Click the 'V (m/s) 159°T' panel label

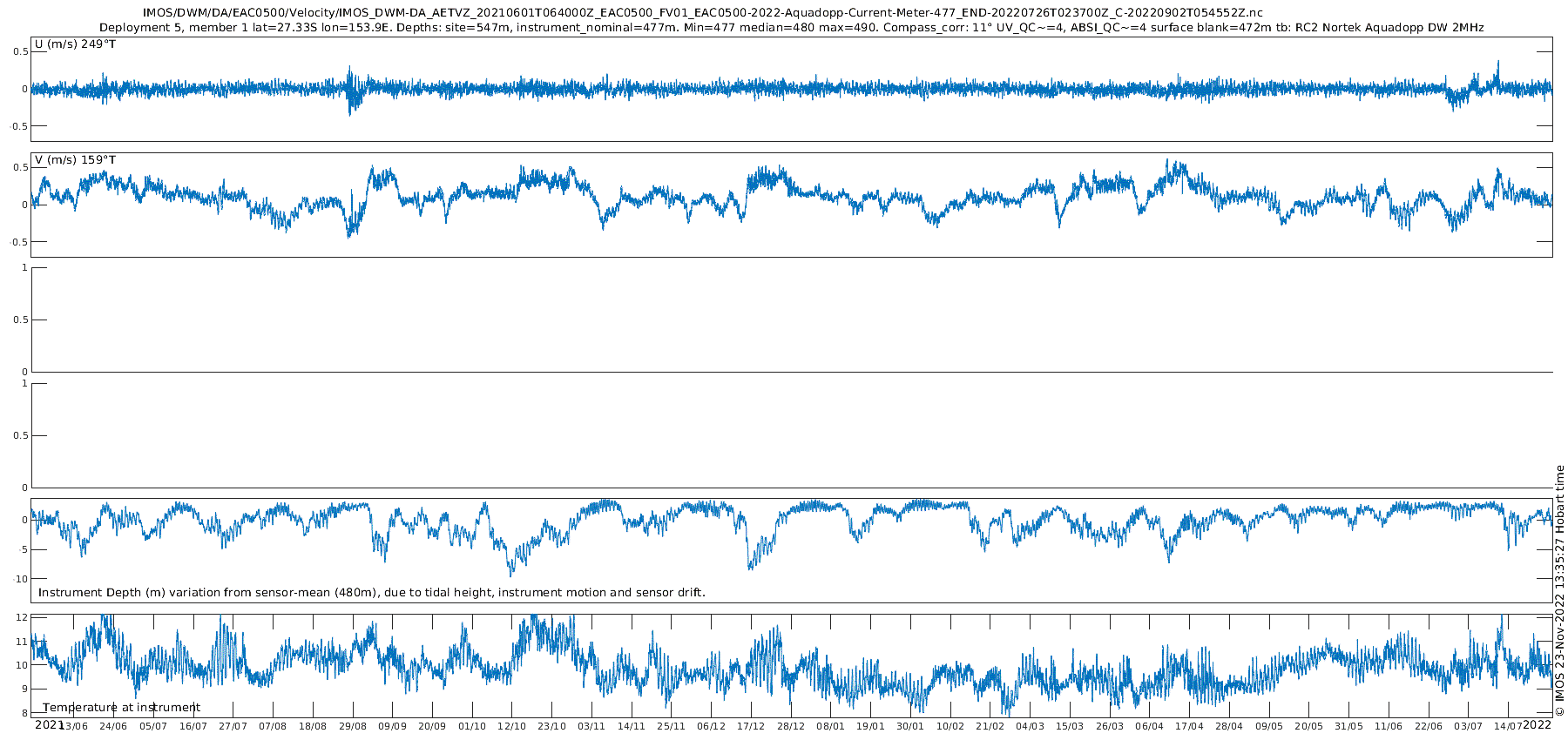[75, 160]
